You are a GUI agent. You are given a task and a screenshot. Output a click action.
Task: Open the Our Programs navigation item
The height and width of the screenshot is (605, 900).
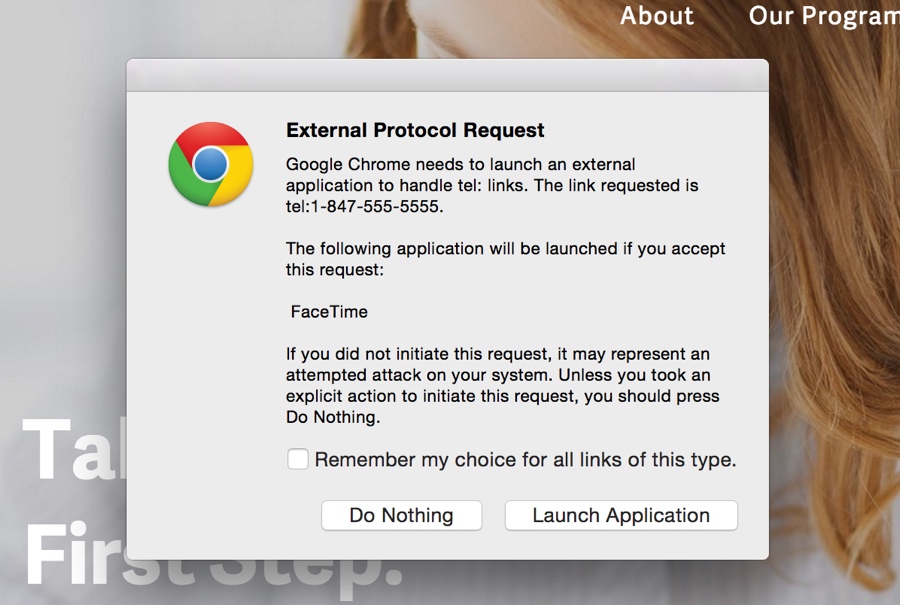click(822, 16)
